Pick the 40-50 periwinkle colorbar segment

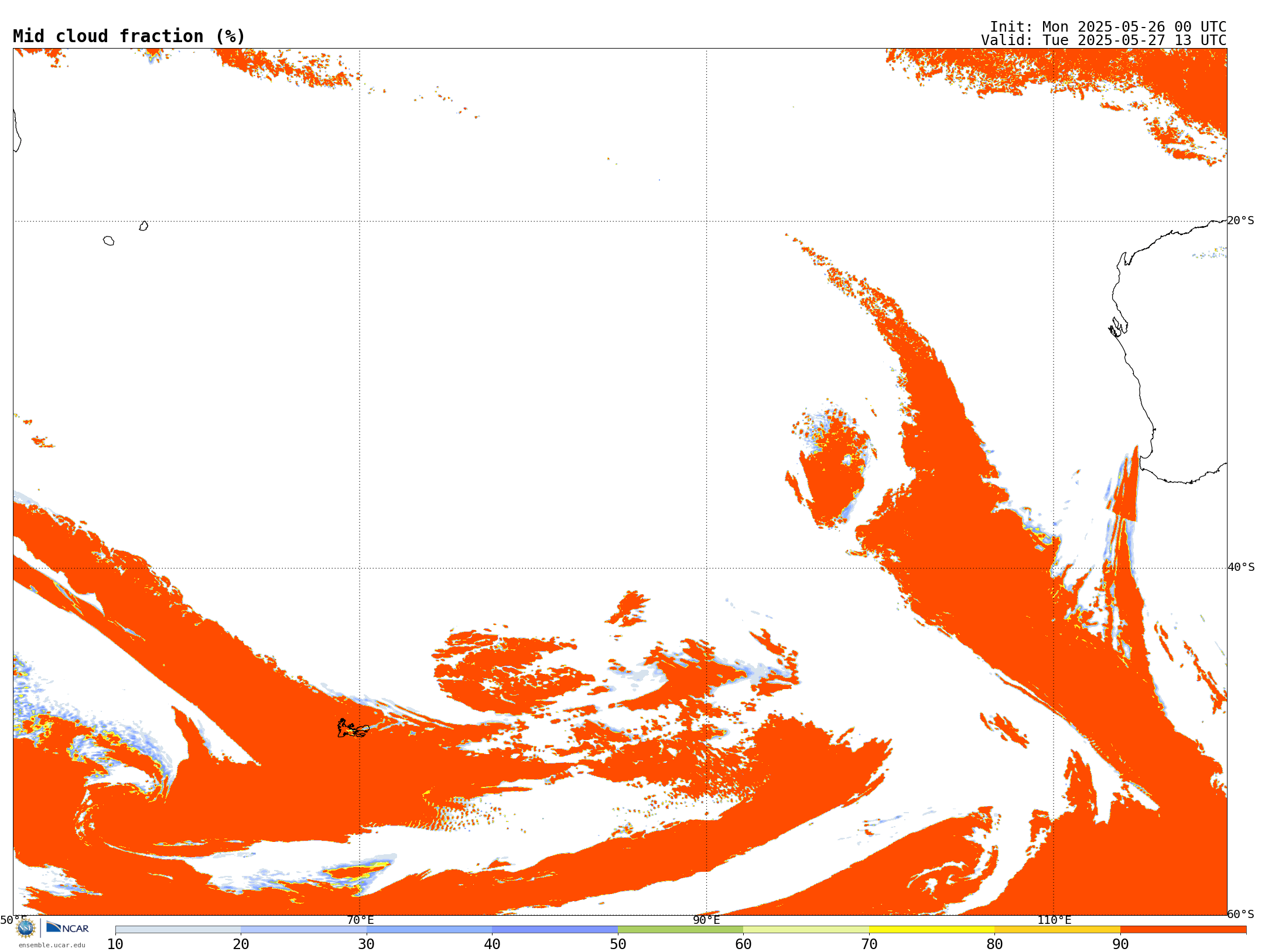coord(555,930)
